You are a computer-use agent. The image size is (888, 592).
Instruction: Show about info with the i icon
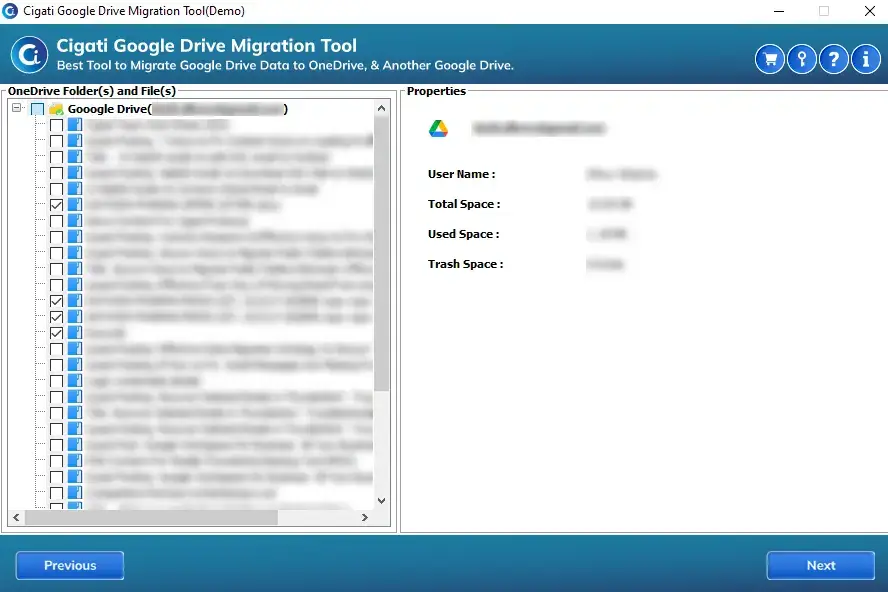(x=865, y=59)
